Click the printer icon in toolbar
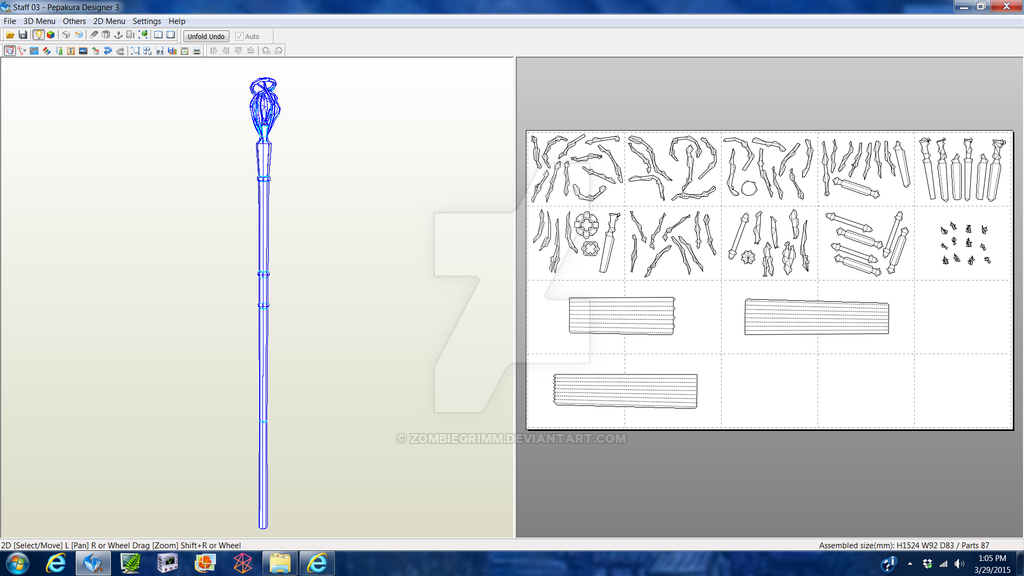The height and width of the screenshot is (576, 1024). (x=197, y=51)
